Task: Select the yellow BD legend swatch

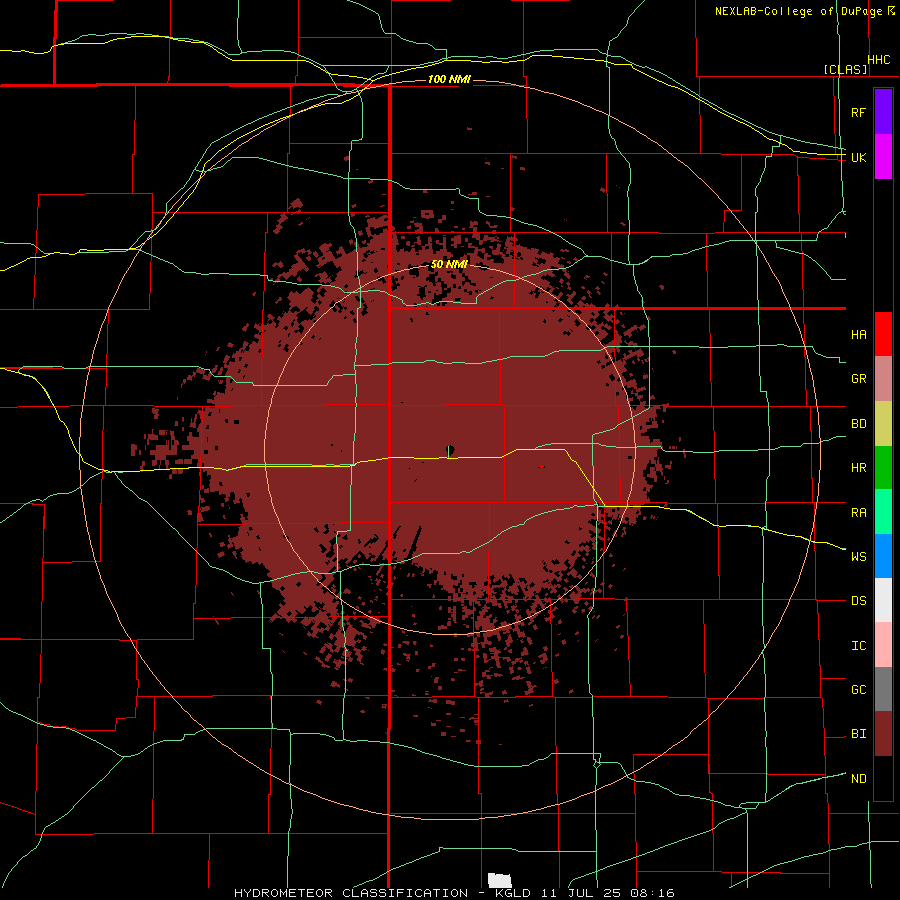Action: click(883, 423)
